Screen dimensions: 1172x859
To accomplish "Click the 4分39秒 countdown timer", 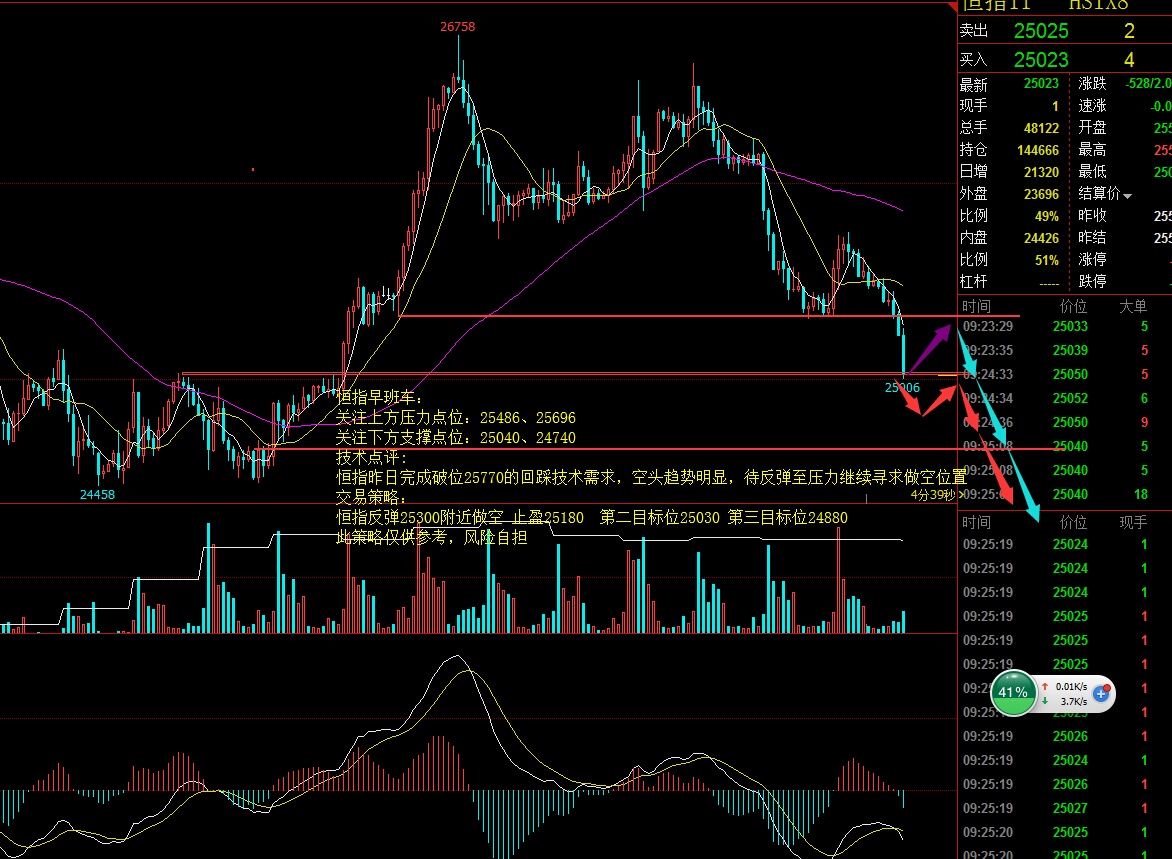I will pos(933,495).
